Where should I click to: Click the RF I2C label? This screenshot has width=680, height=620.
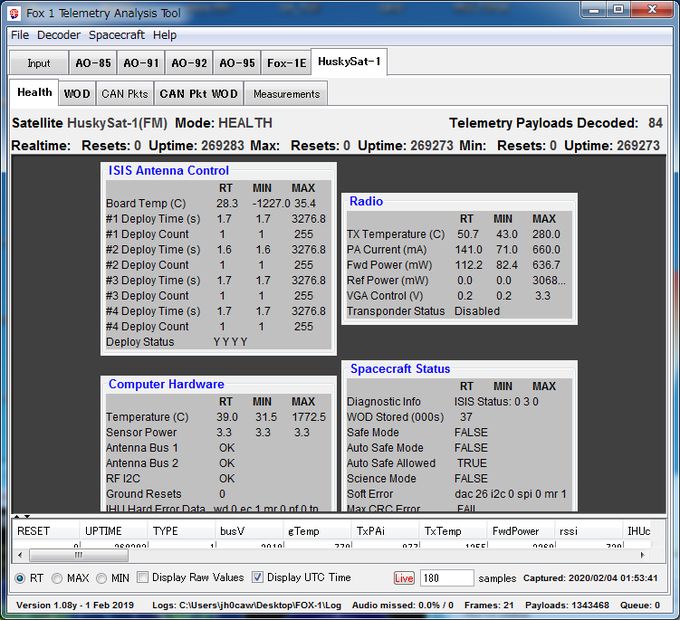(x=123, y=479)
